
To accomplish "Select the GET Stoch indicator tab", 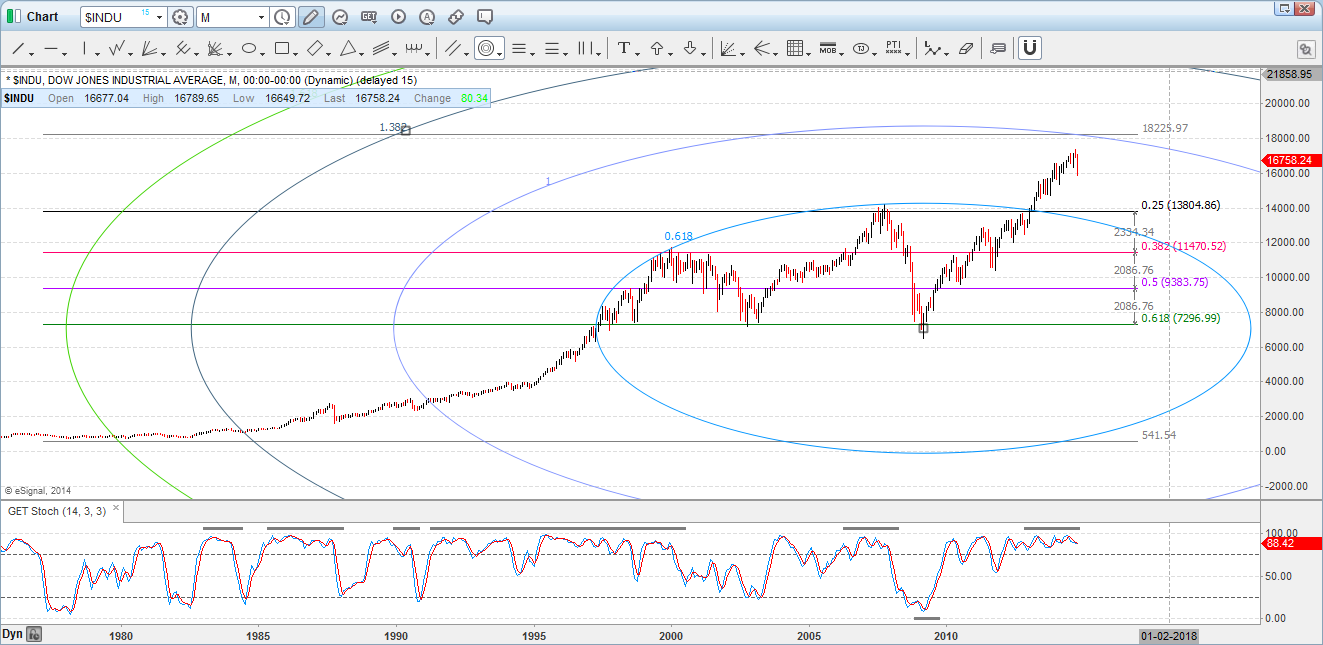I will point(55,510).
